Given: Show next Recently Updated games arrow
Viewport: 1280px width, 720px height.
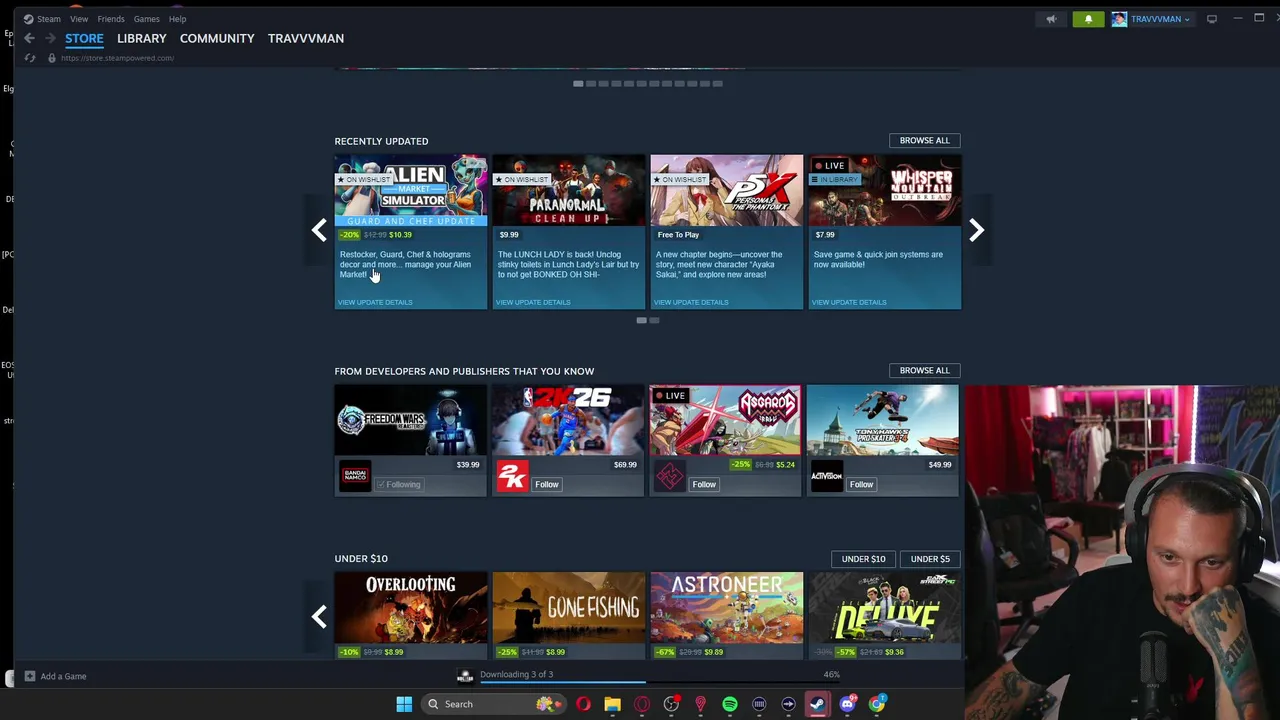Looking at the screenshot, I should [x=976, y=231].
